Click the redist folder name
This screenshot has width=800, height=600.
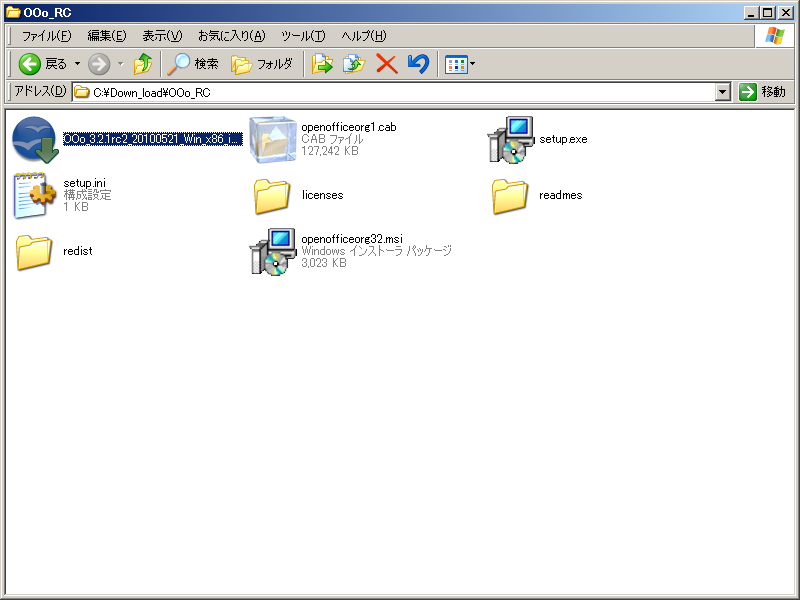click(x=78, y=251)
